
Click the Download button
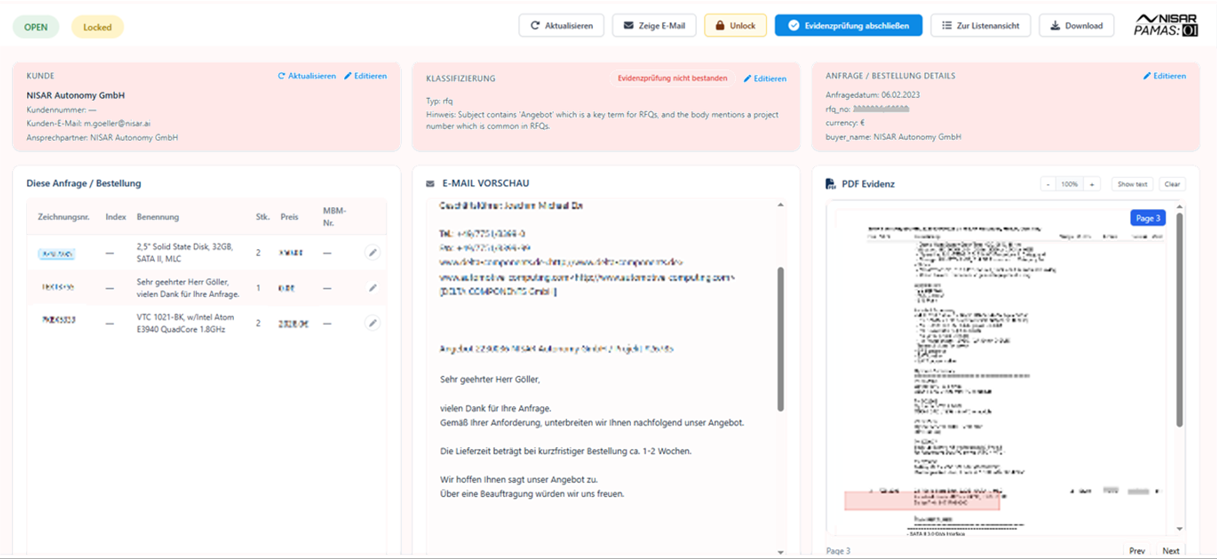pyautogui.click(x=1076, y=25)
